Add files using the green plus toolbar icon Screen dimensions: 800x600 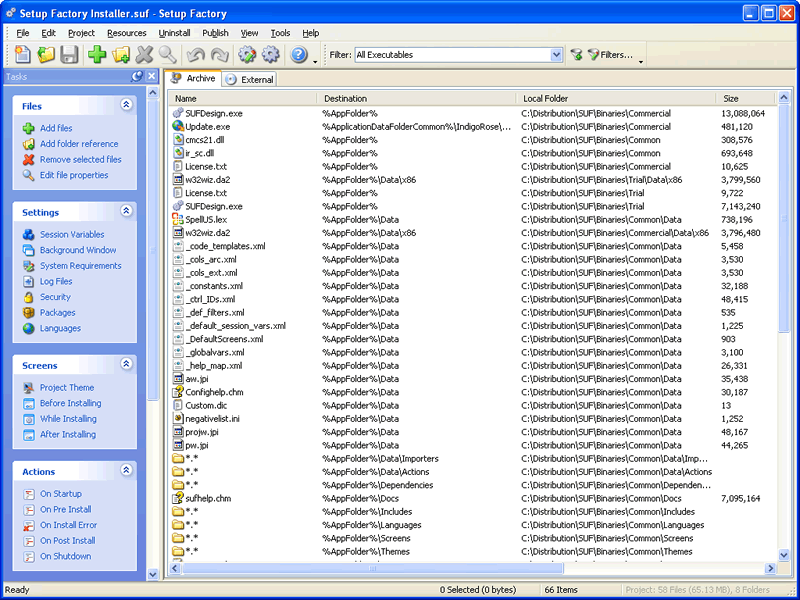point(96,54)
